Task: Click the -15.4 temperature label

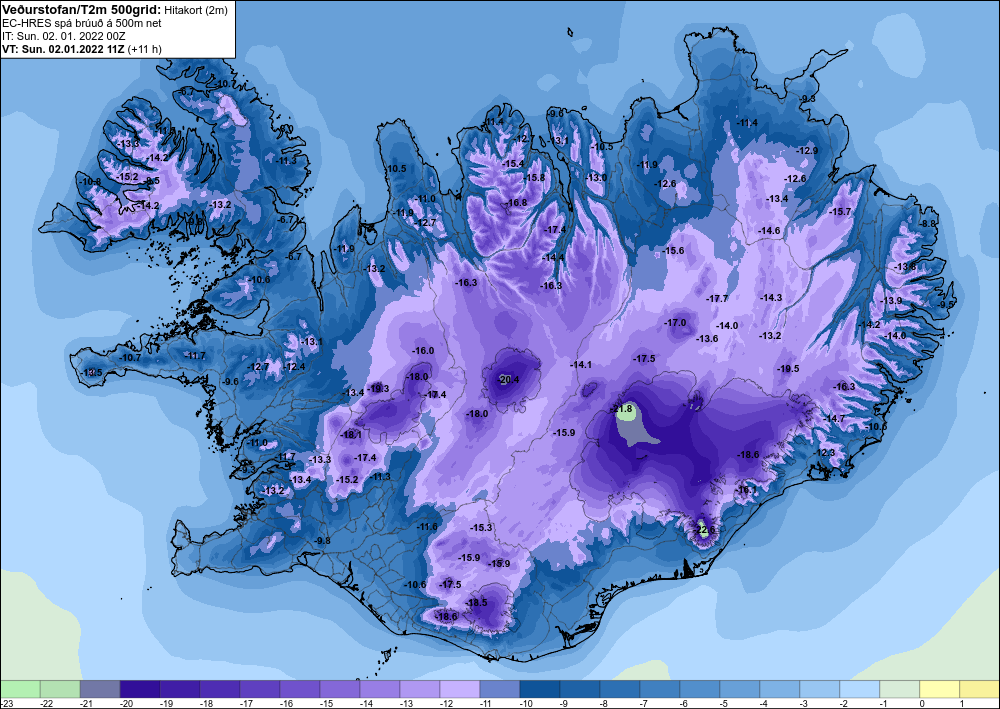Action: pyautogui.click(x=513, y=164)
